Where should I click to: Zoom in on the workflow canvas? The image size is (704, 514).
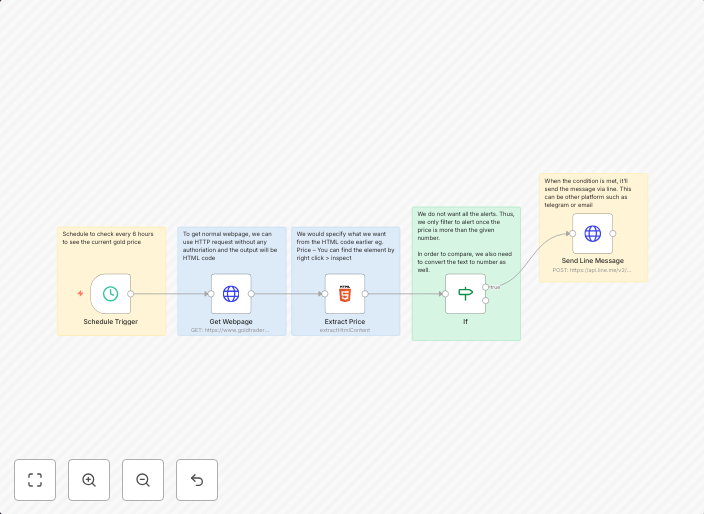(89, 480)
